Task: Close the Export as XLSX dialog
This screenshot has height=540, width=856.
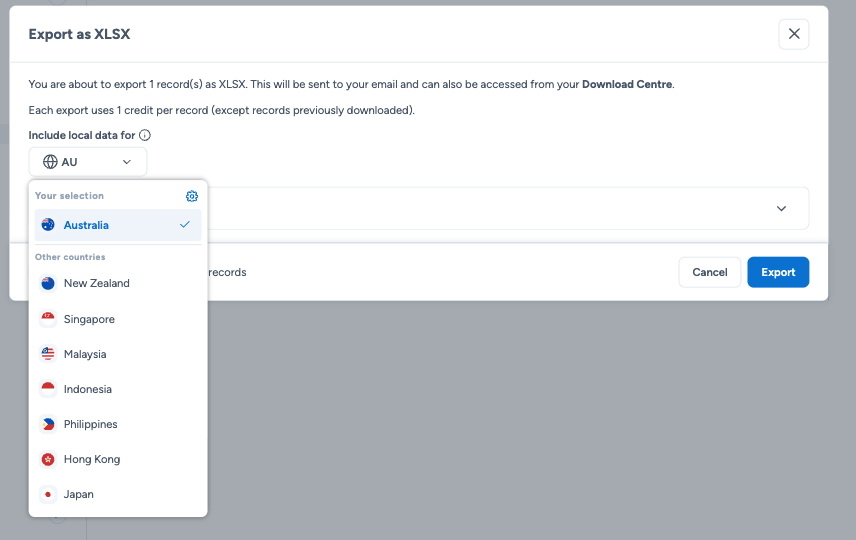Action: 793,34
